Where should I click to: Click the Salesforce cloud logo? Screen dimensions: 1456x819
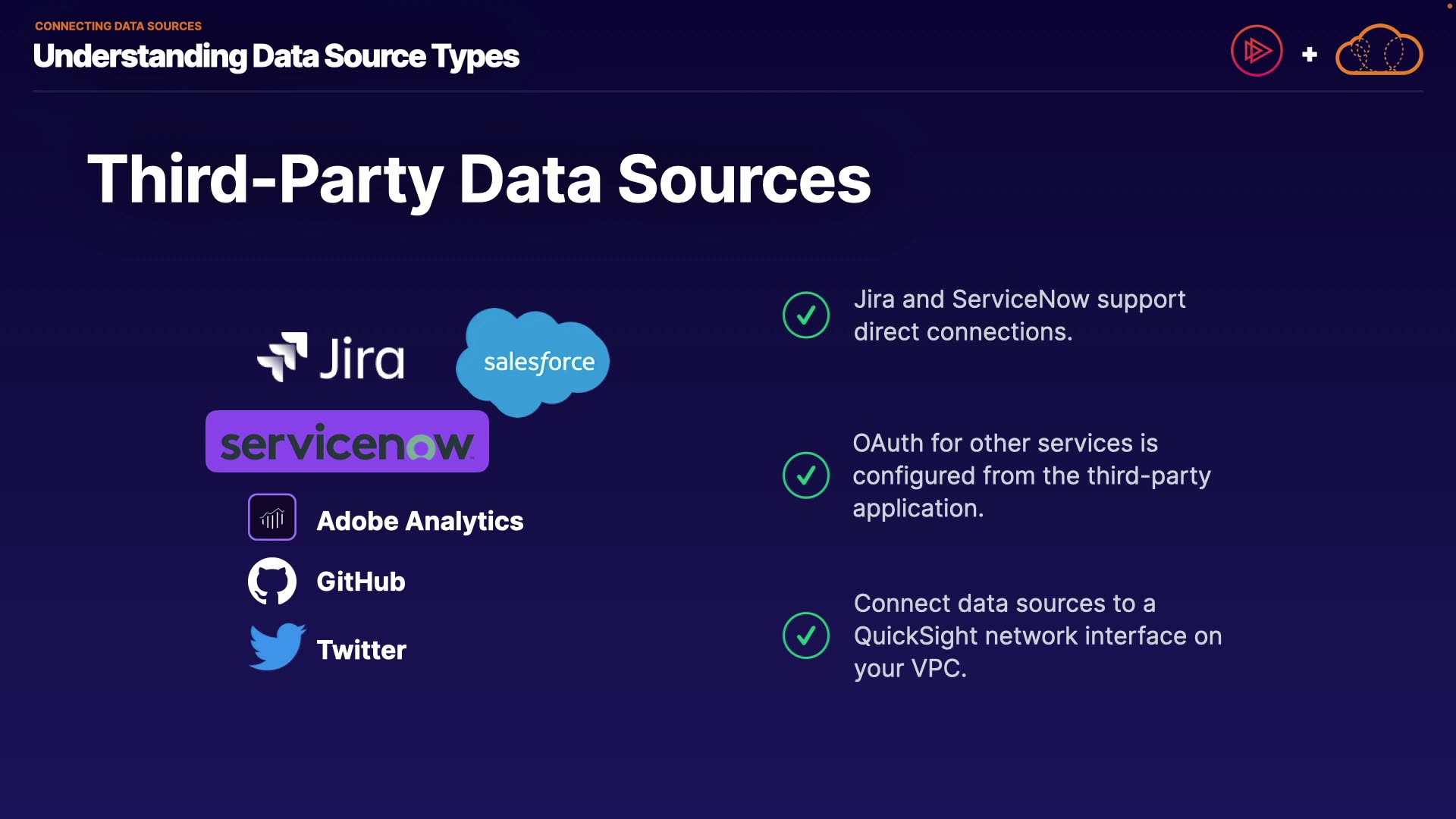[534, 362]
